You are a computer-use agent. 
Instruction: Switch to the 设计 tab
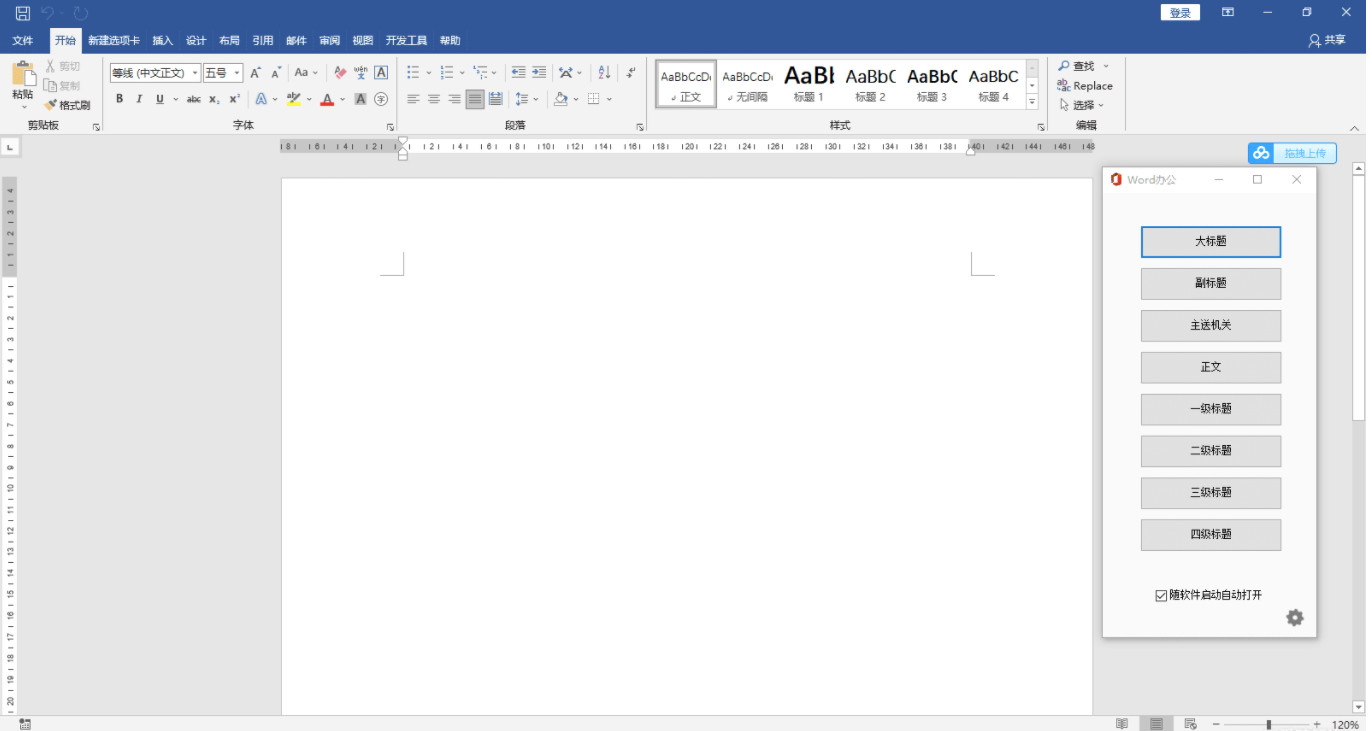tap(196, 41)
